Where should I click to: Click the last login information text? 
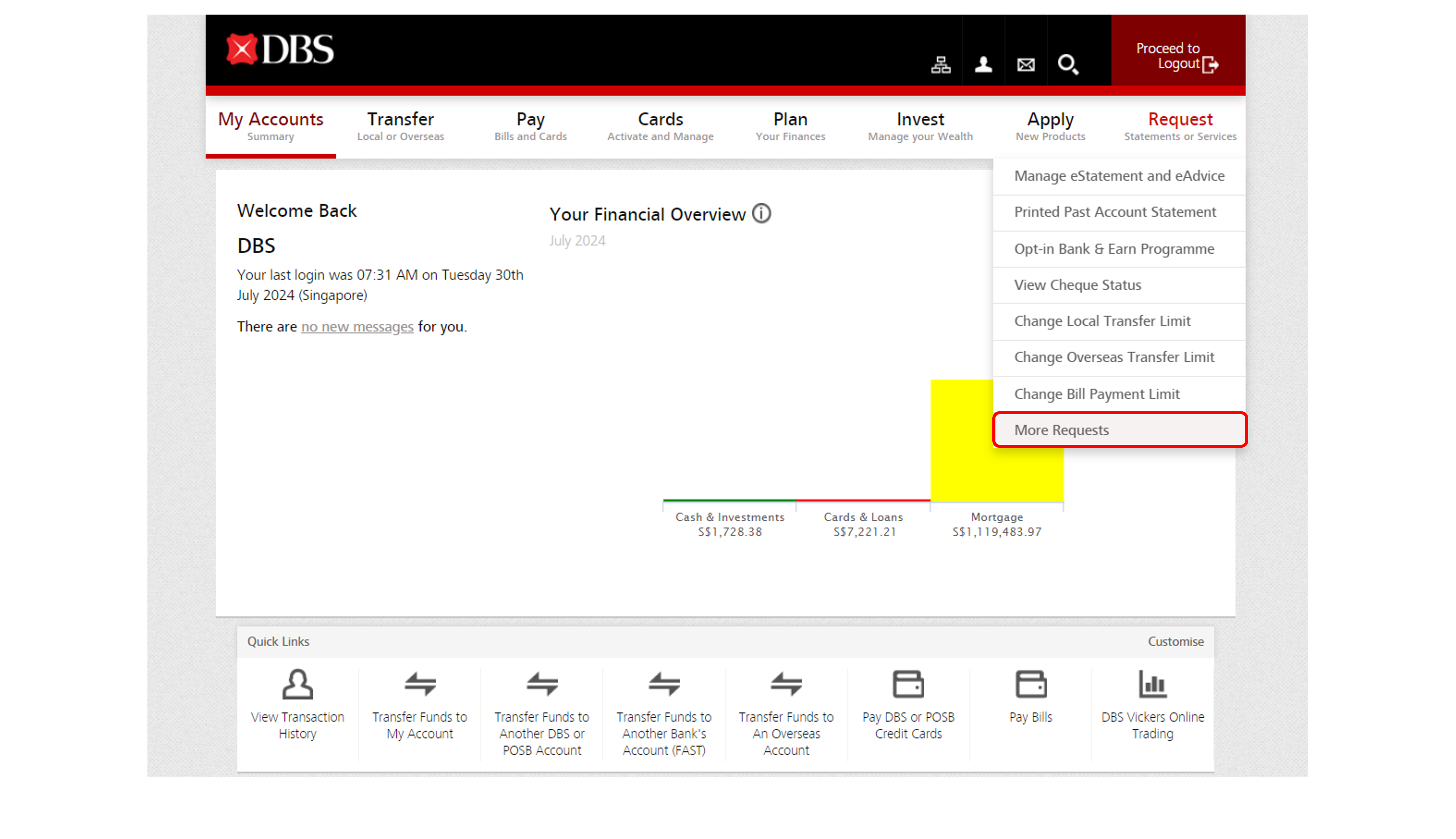tap(380, 285)
